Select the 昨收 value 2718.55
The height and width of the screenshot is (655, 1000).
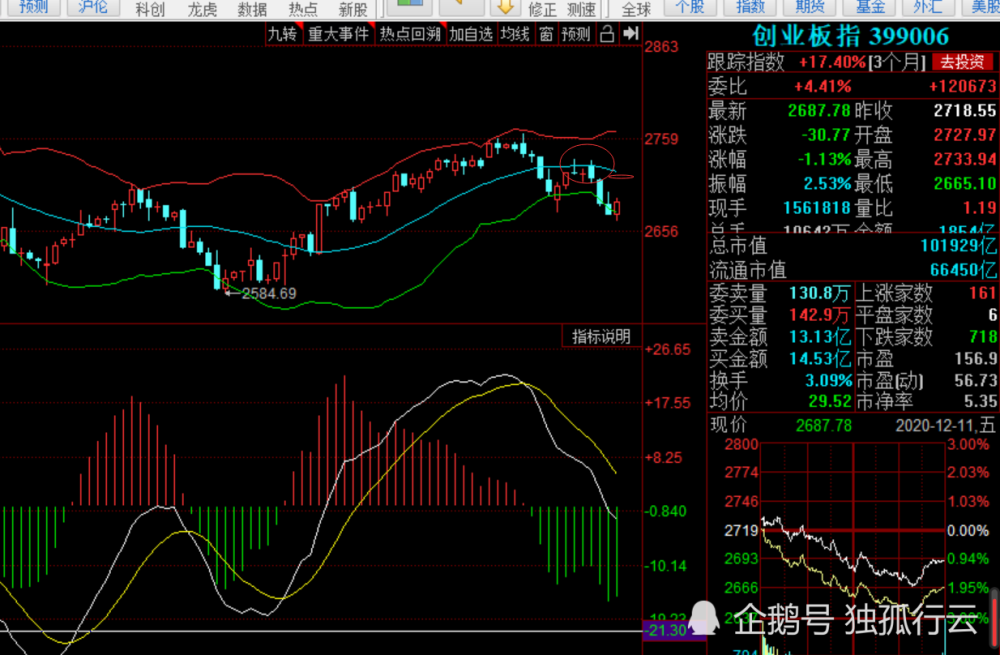click(x=964, y=110)
